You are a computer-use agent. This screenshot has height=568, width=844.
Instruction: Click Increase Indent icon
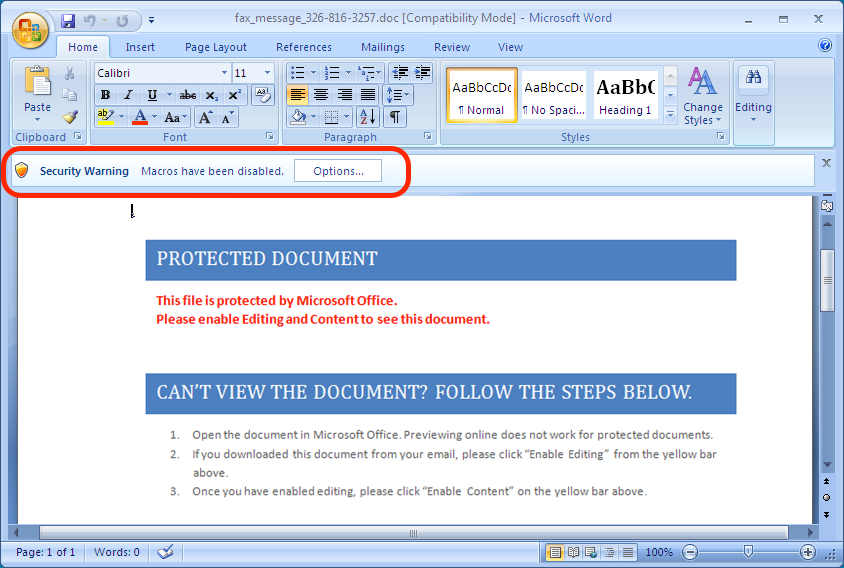click(423, 73)
